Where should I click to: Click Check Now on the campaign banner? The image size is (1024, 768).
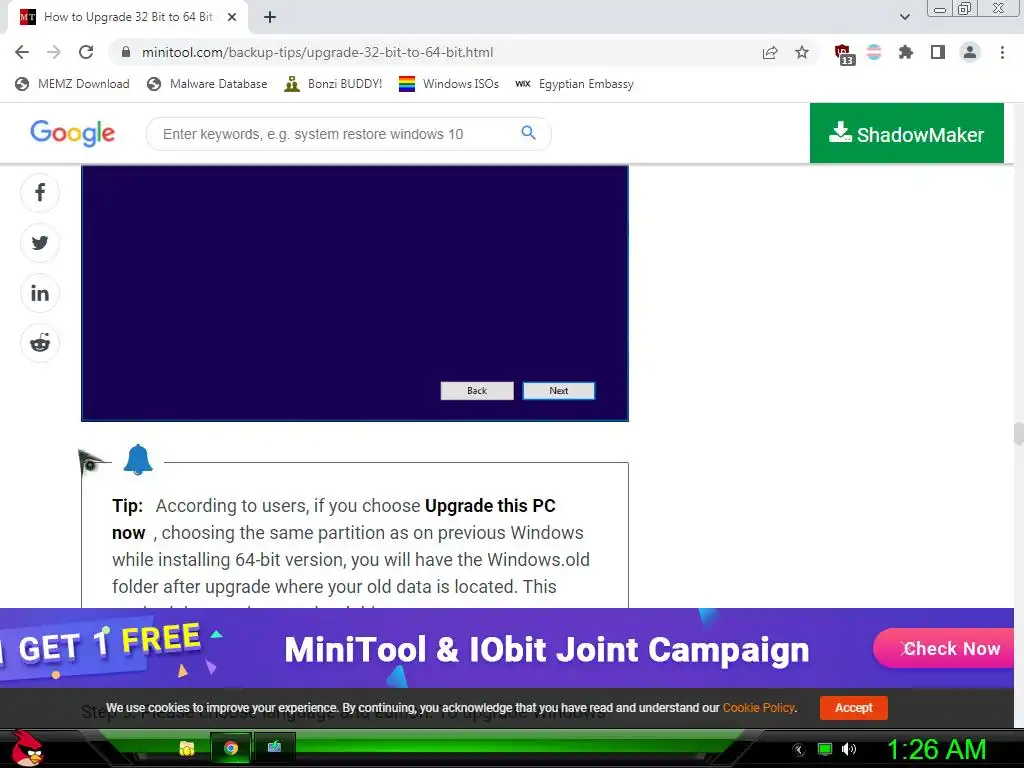(944, 648)
